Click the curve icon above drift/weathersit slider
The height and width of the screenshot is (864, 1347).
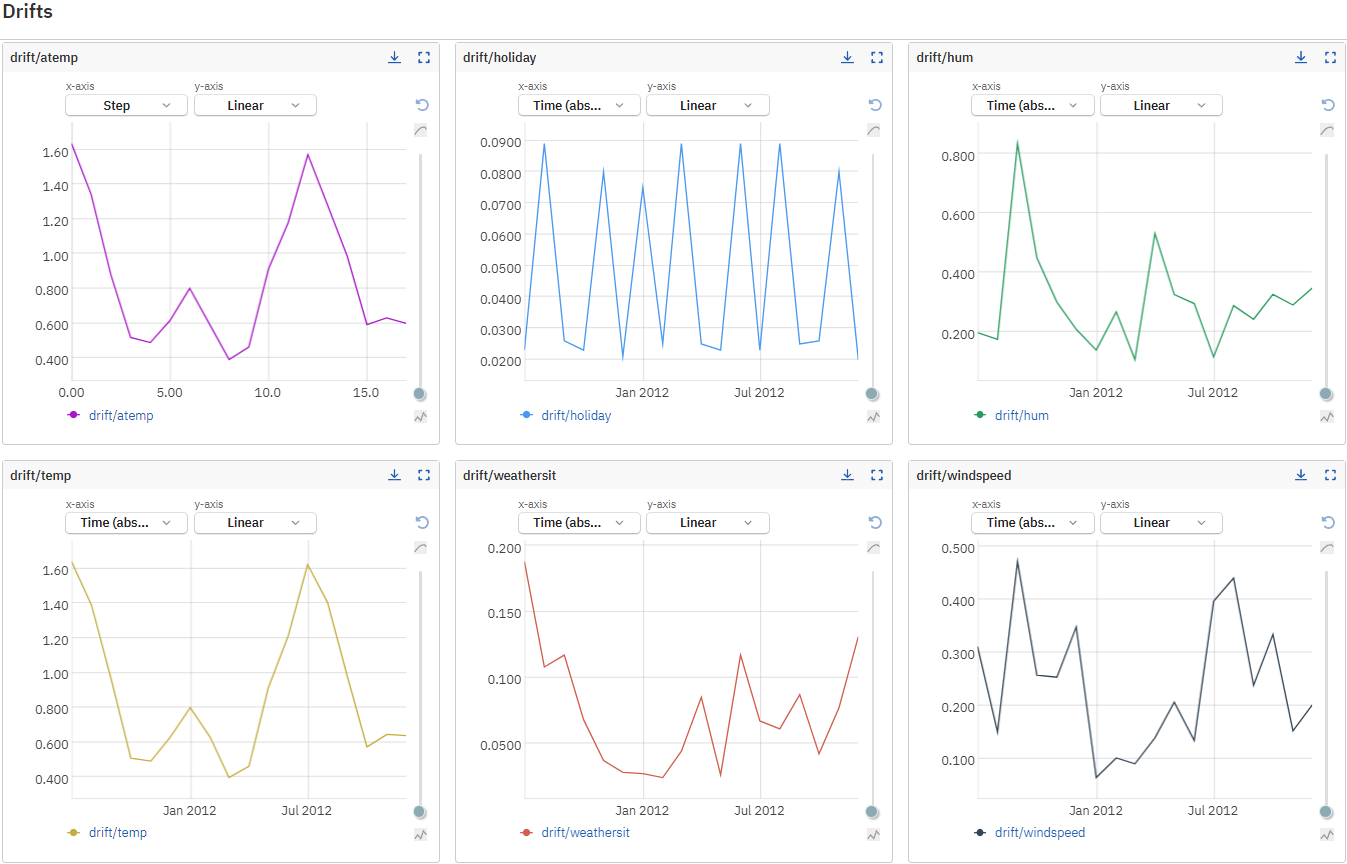[x=874, y=547]
